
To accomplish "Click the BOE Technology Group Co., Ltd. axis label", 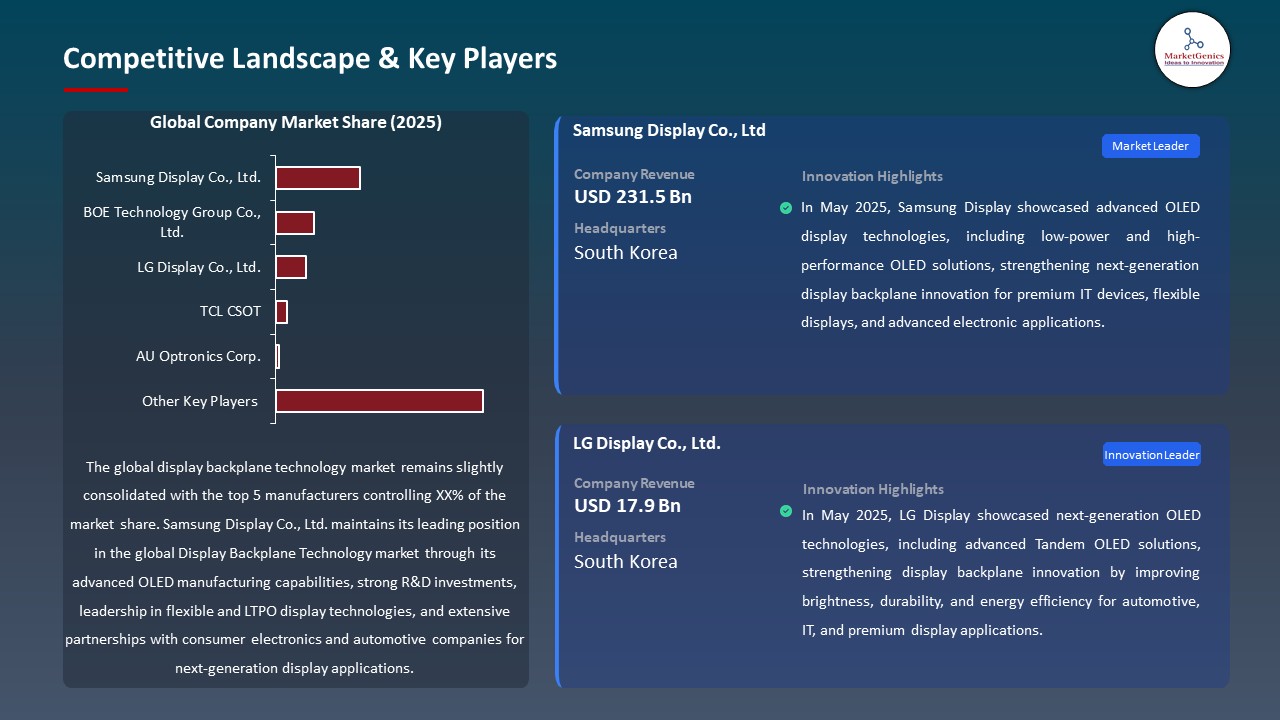I will 172,222.
